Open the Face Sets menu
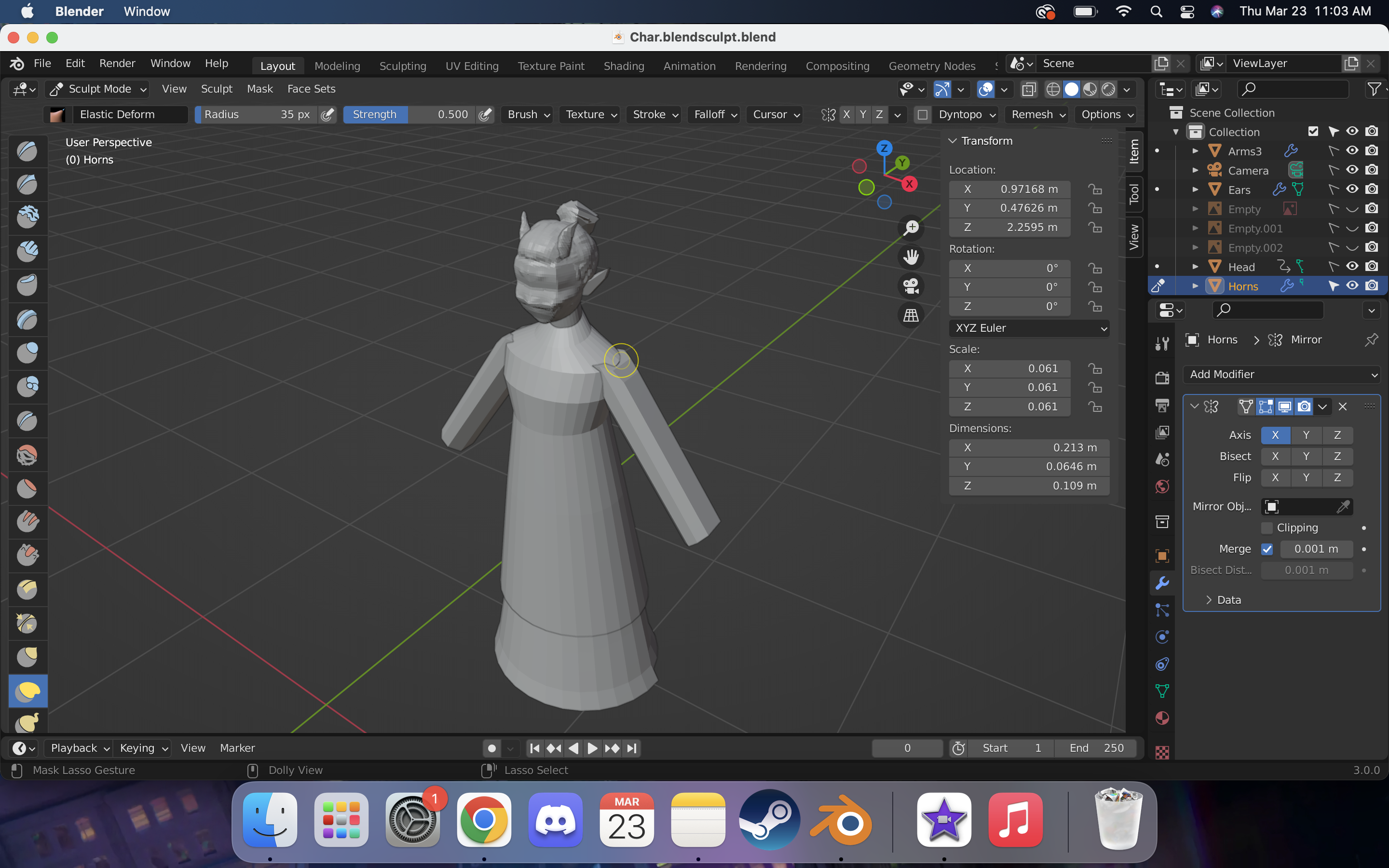This screenshot has width=1389, height=868. (311, 89)
